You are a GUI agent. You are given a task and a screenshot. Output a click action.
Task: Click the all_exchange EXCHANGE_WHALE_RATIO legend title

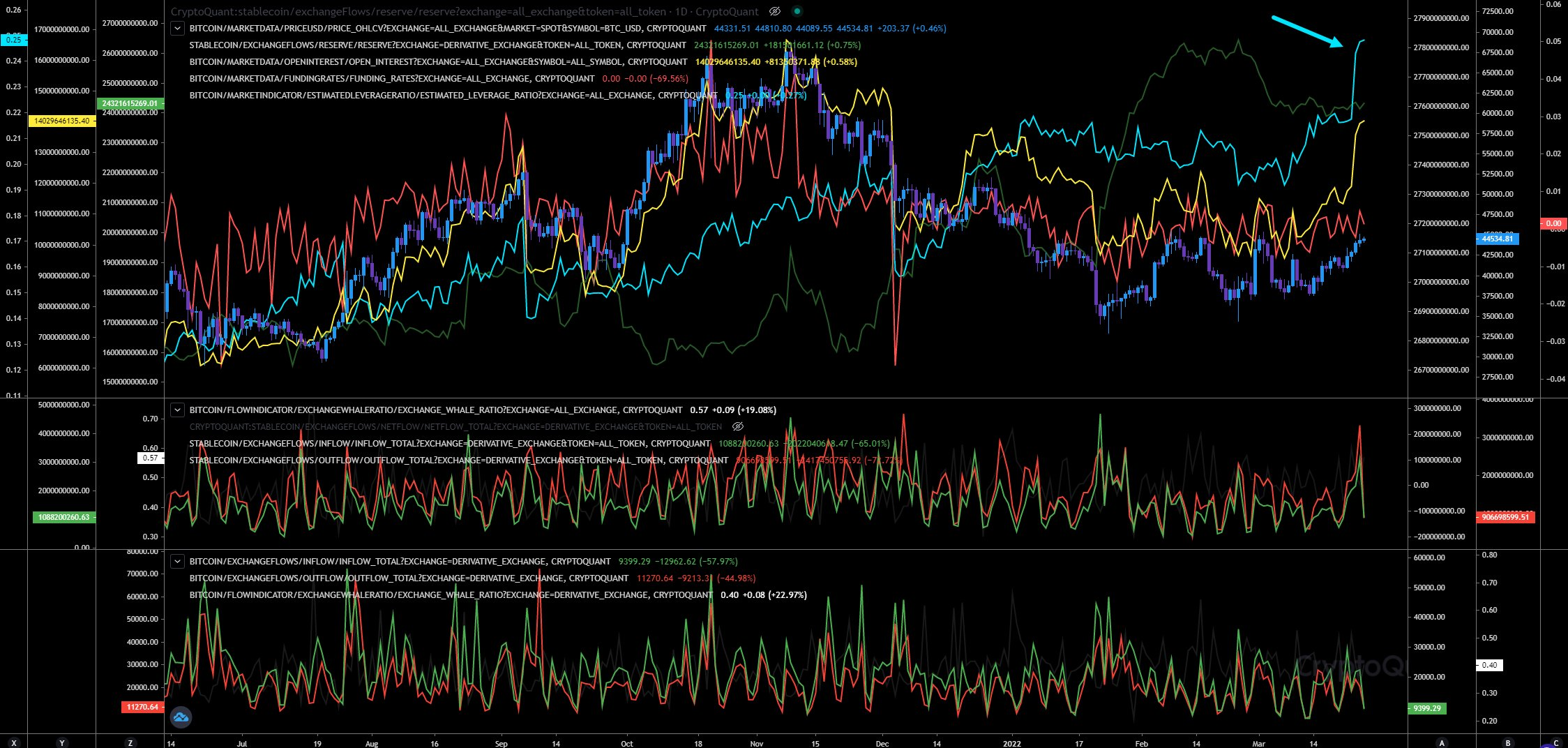[436, 410]
